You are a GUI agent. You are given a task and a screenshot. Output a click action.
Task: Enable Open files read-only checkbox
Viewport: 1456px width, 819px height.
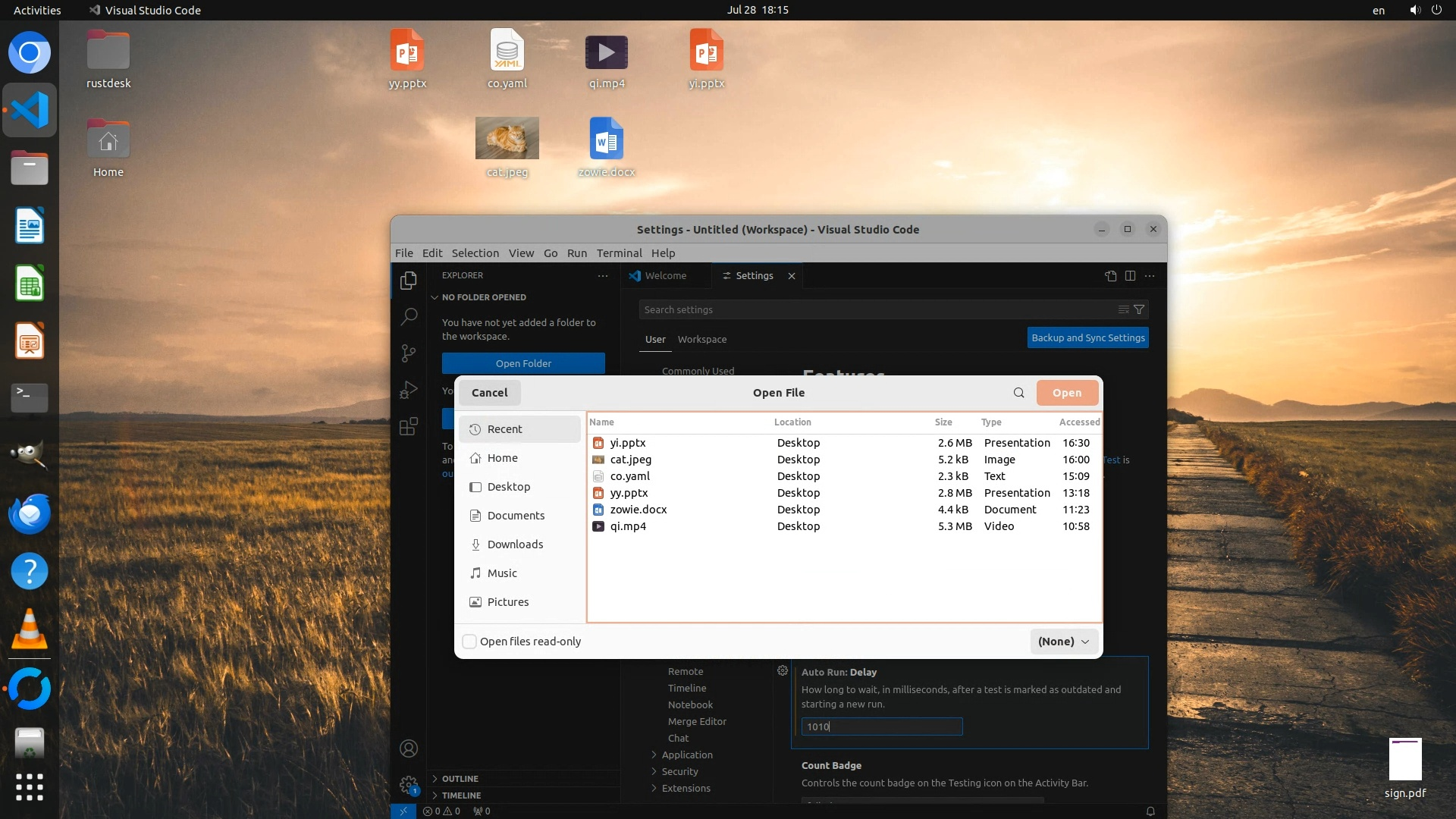470,642
